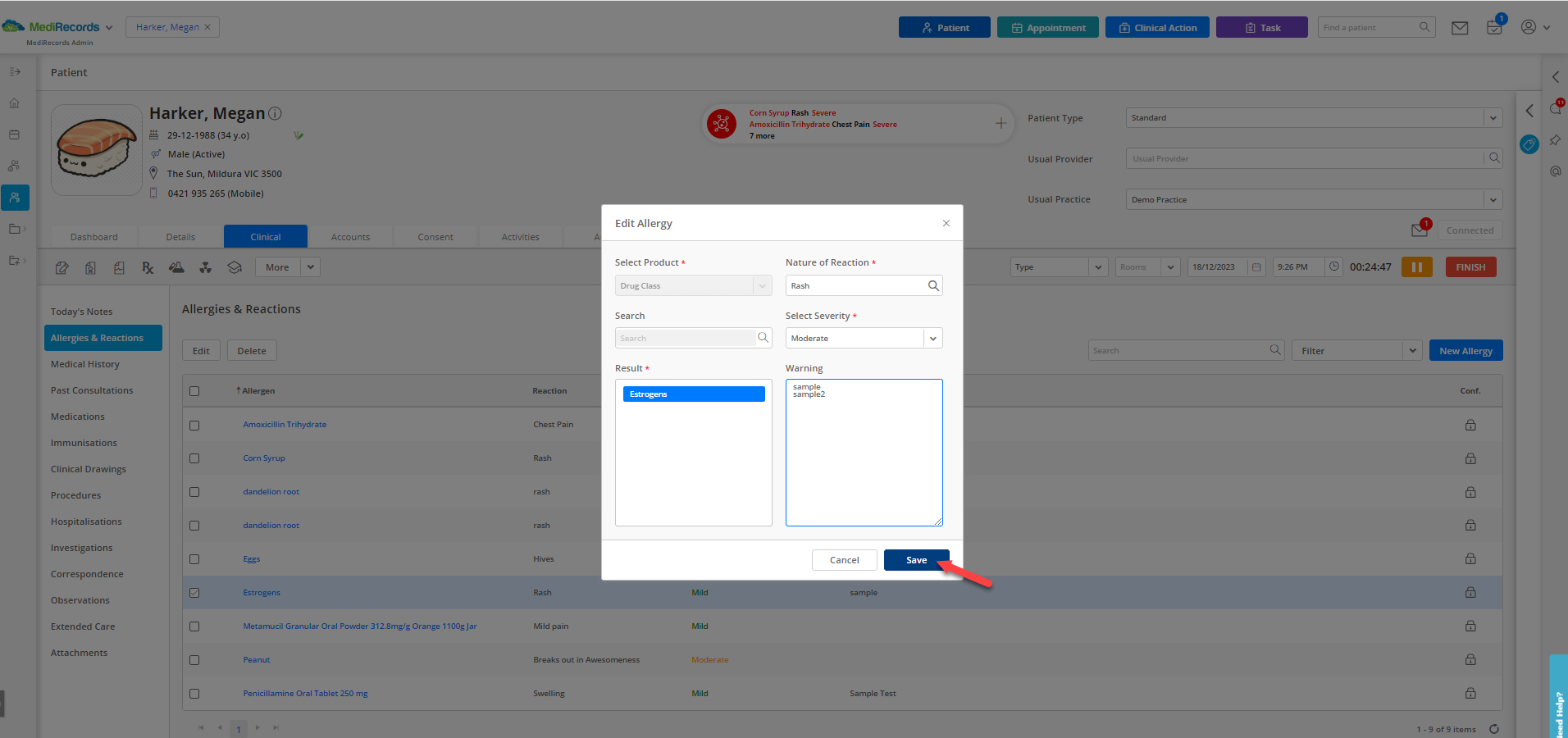
Task: Expand the More button dropdown arrow
Action: pyautogui.click(x=310, y=267)
